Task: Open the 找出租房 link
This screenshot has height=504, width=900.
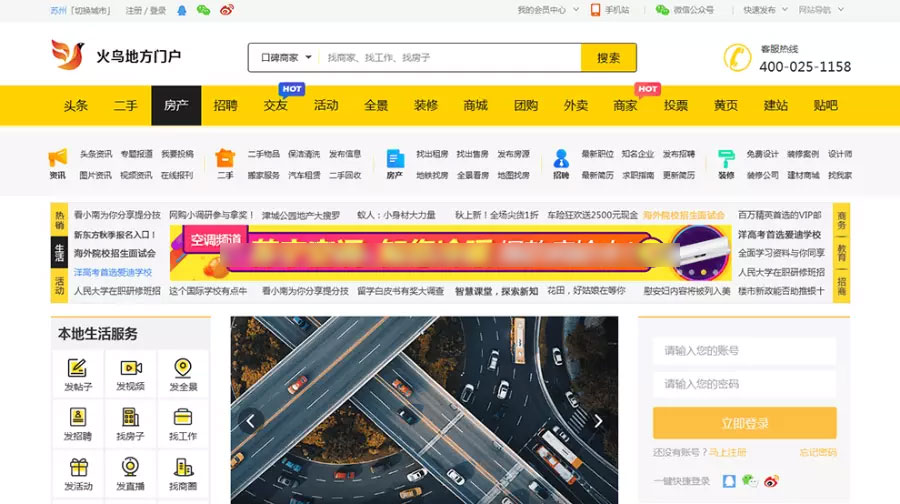Action: (x=432, y=154)
